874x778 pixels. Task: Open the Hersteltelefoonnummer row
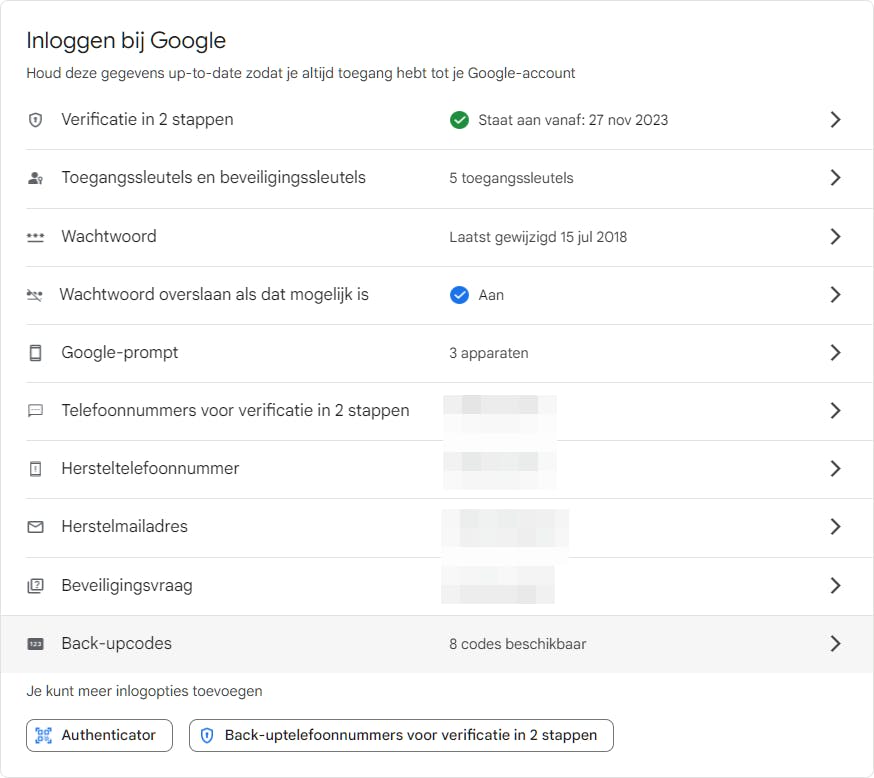click(x=150, y=469)
